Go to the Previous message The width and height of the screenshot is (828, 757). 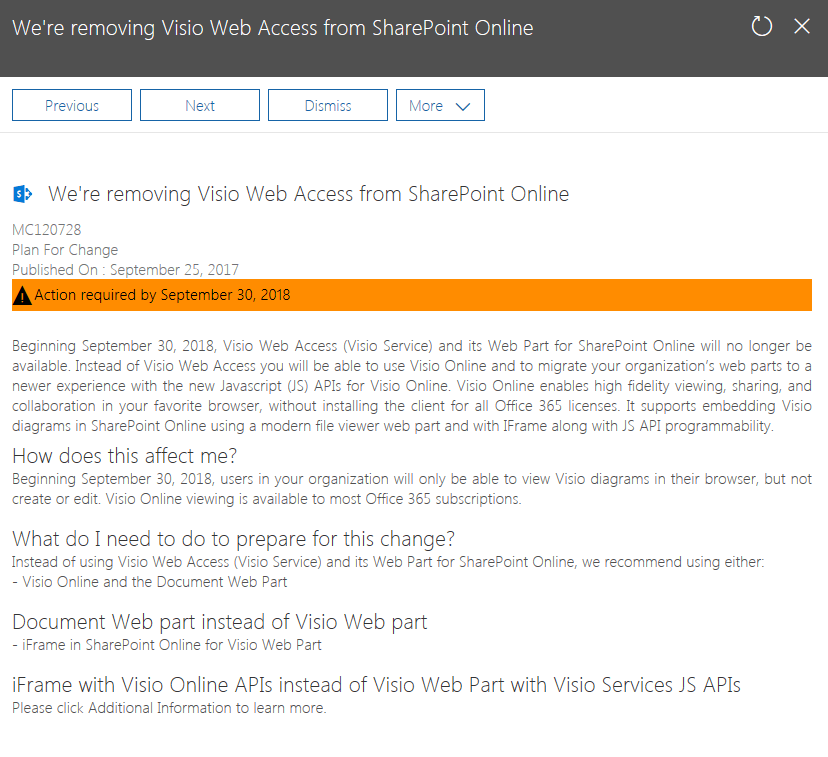71,104
